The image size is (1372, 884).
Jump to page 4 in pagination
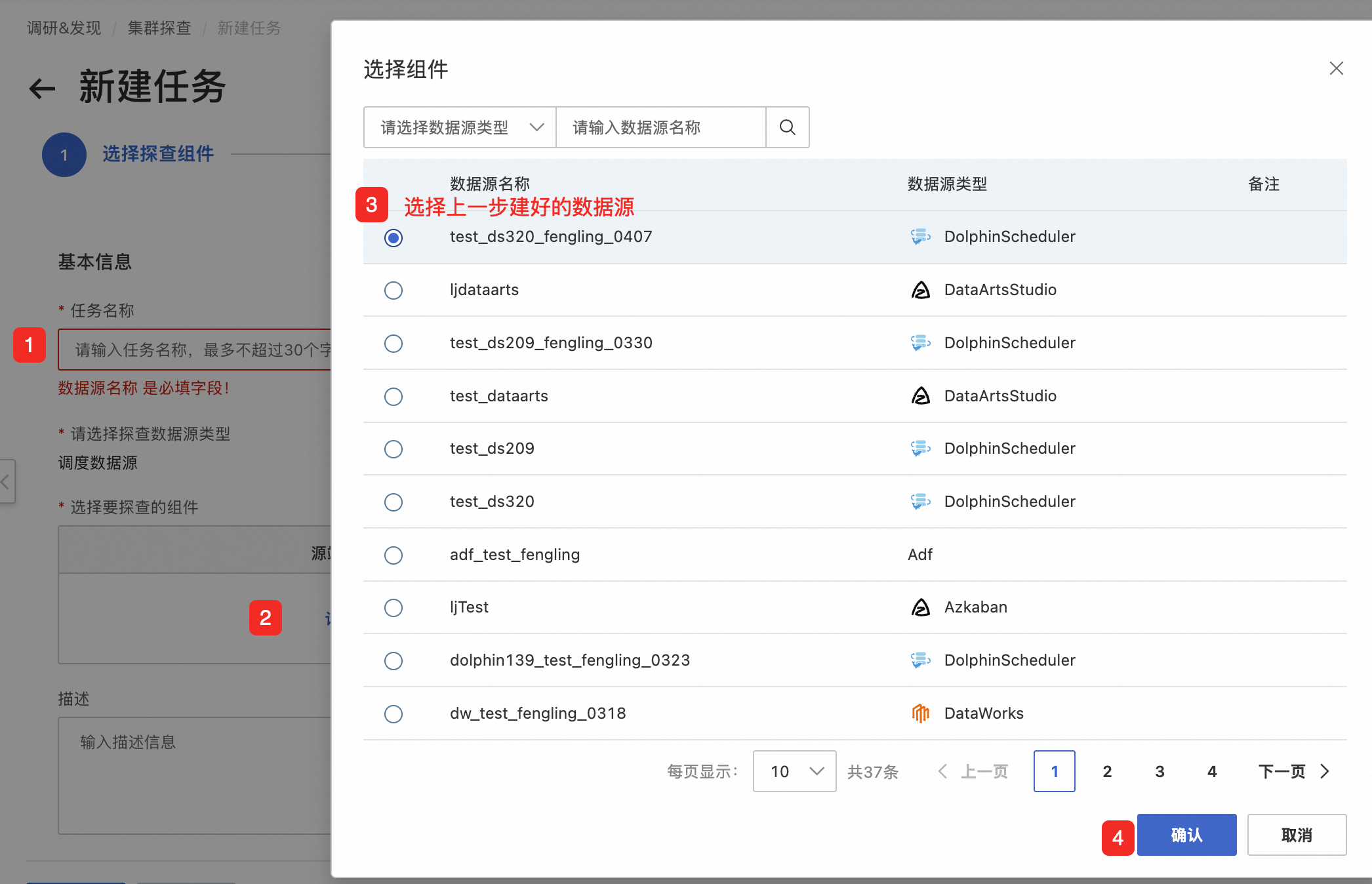(1212, 771)
